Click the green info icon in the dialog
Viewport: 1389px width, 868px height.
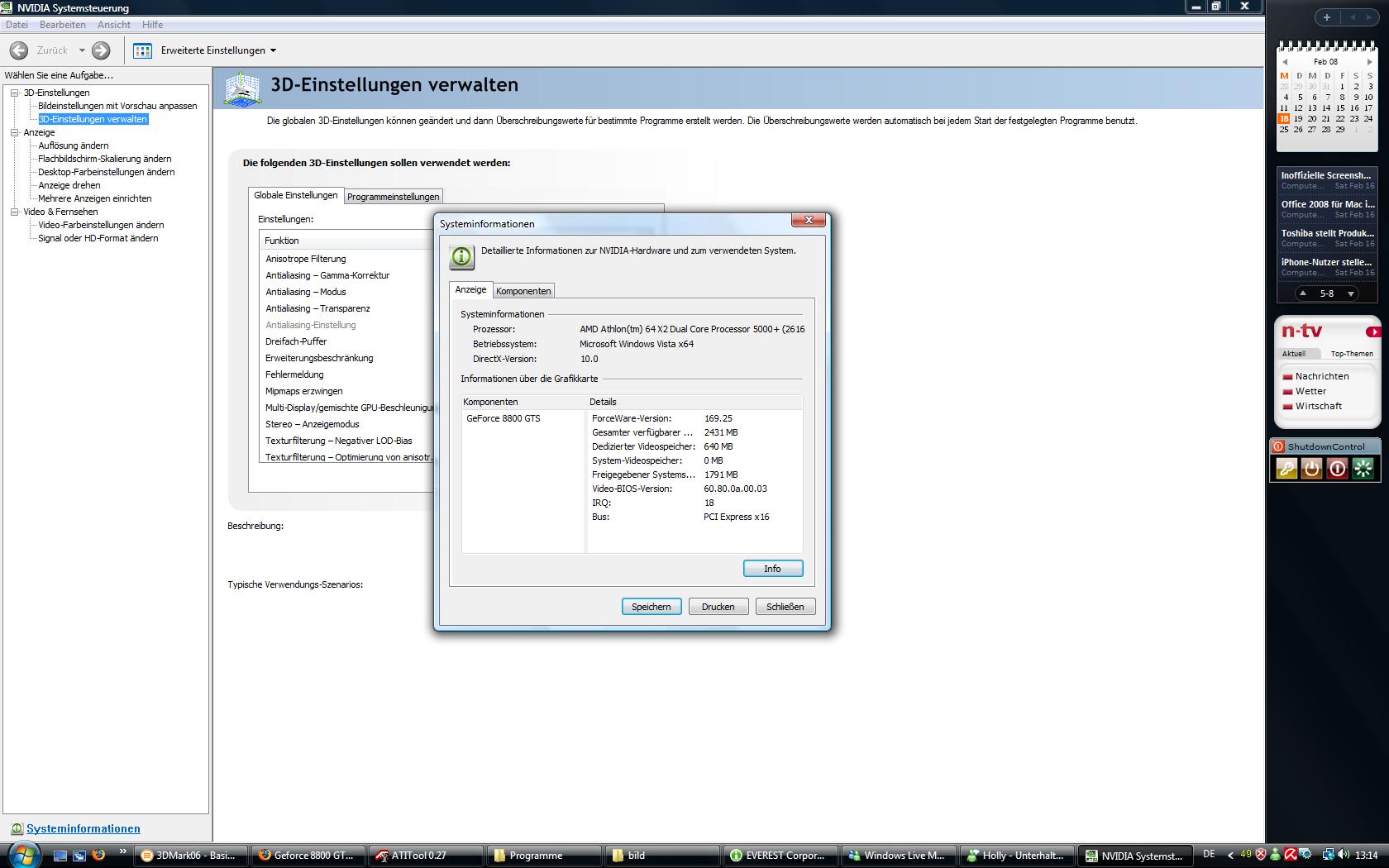pos(462,257)
